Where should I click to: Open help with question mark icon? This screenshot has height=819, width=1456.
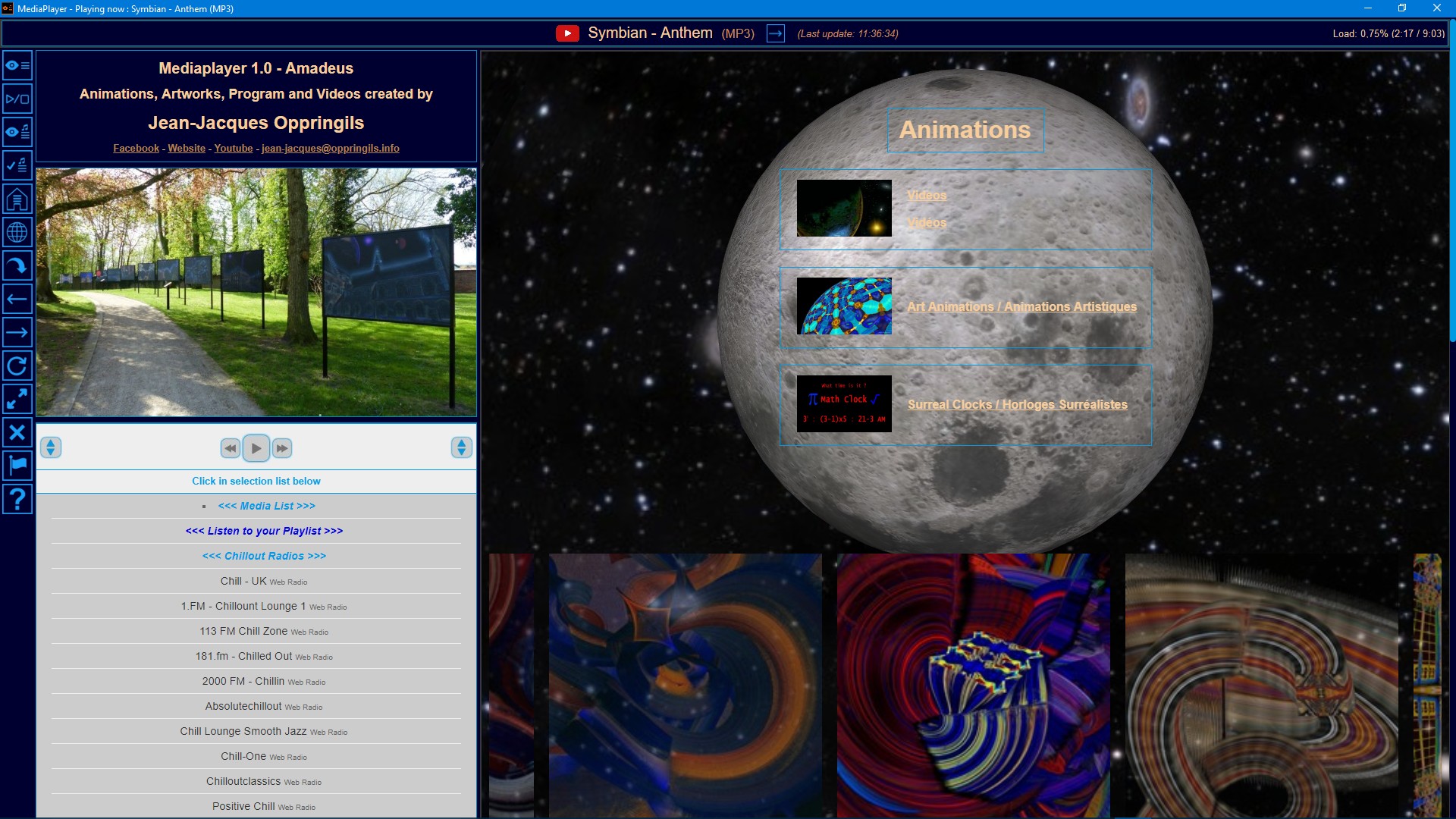tap(17, 499)
